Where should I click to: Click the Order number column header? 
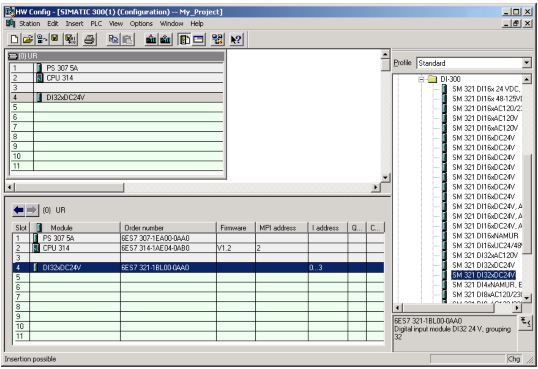pos(168,228)
